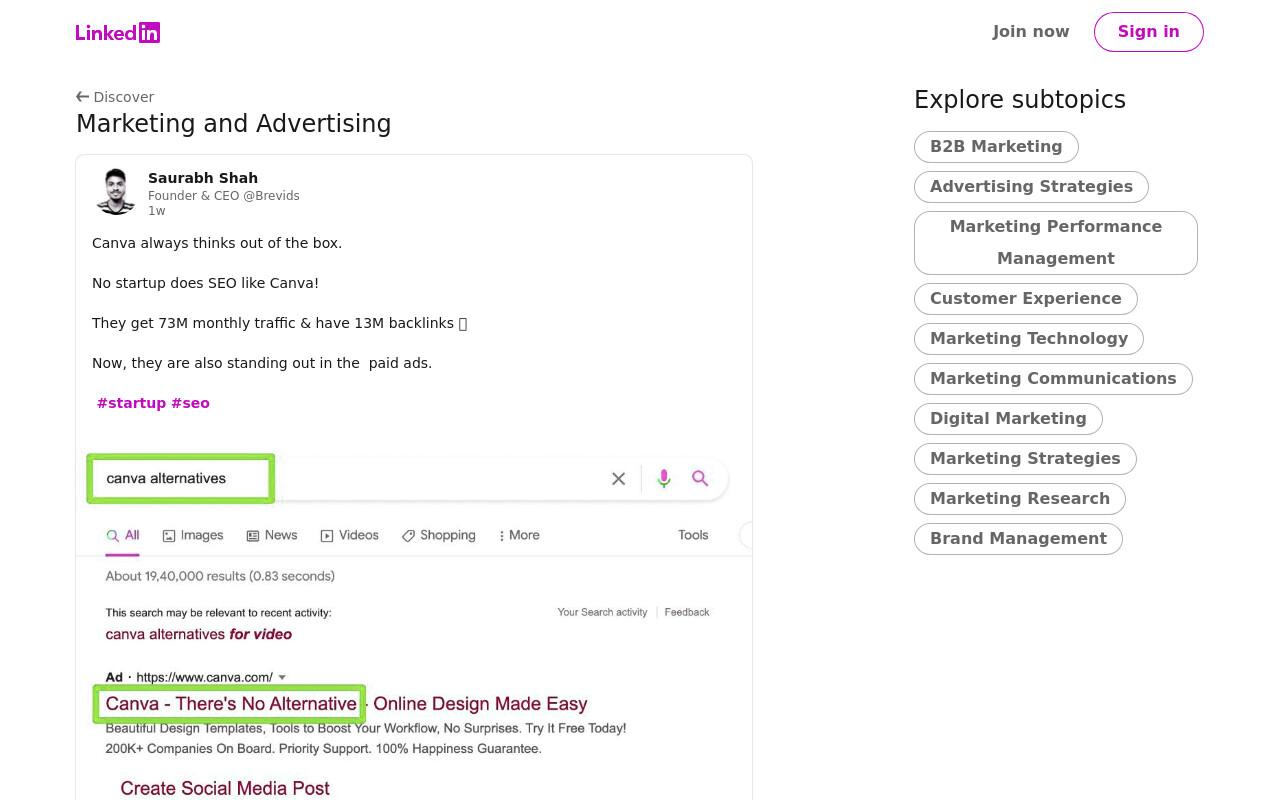Click 'Canva always thinks out of the box.'

coord(217,243)
